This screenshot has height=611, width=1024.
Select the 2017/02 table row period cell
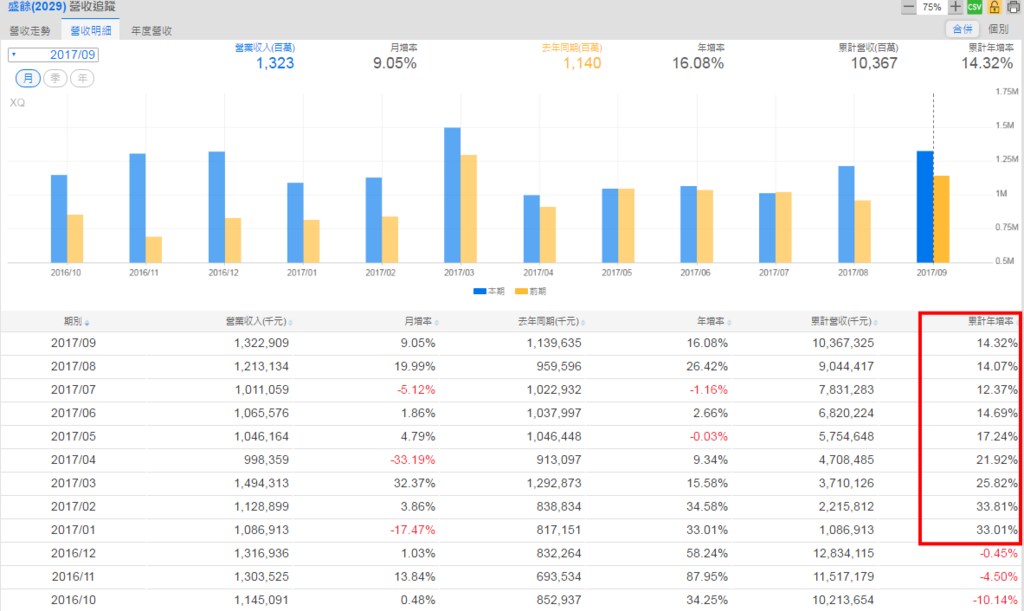coord(73,507)
